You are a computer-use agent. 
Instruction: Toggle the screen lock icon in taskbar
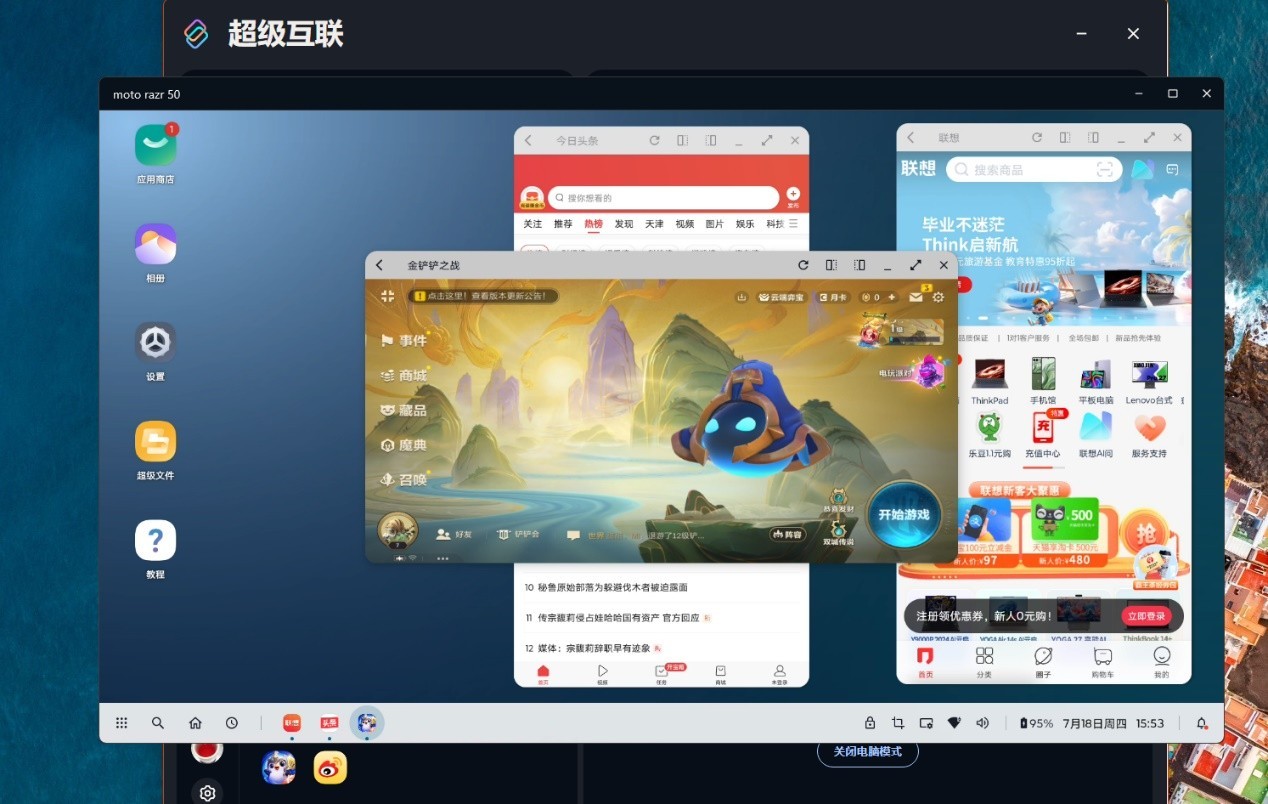(x=870, y=723)
